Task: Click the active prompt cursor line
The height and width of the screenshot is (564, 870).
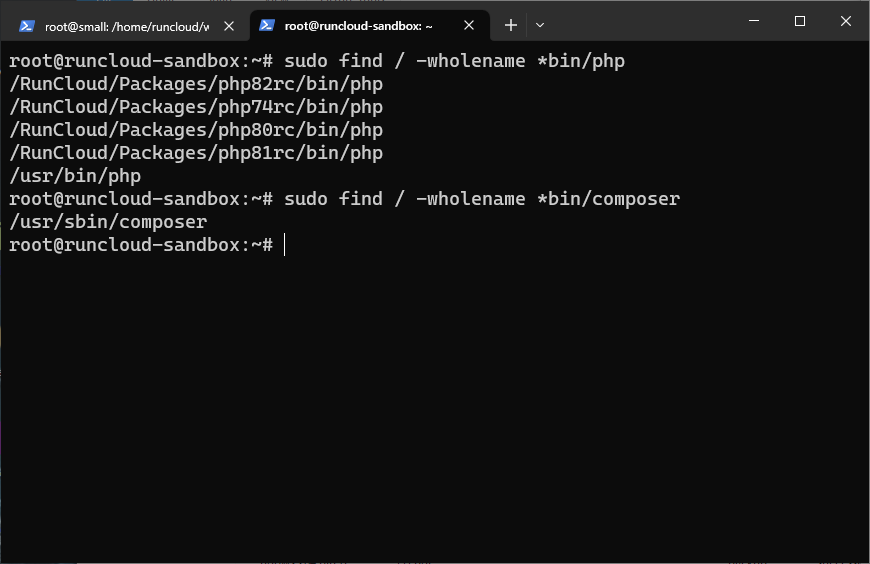Action: pyautogui.click(x=147, y=245)
